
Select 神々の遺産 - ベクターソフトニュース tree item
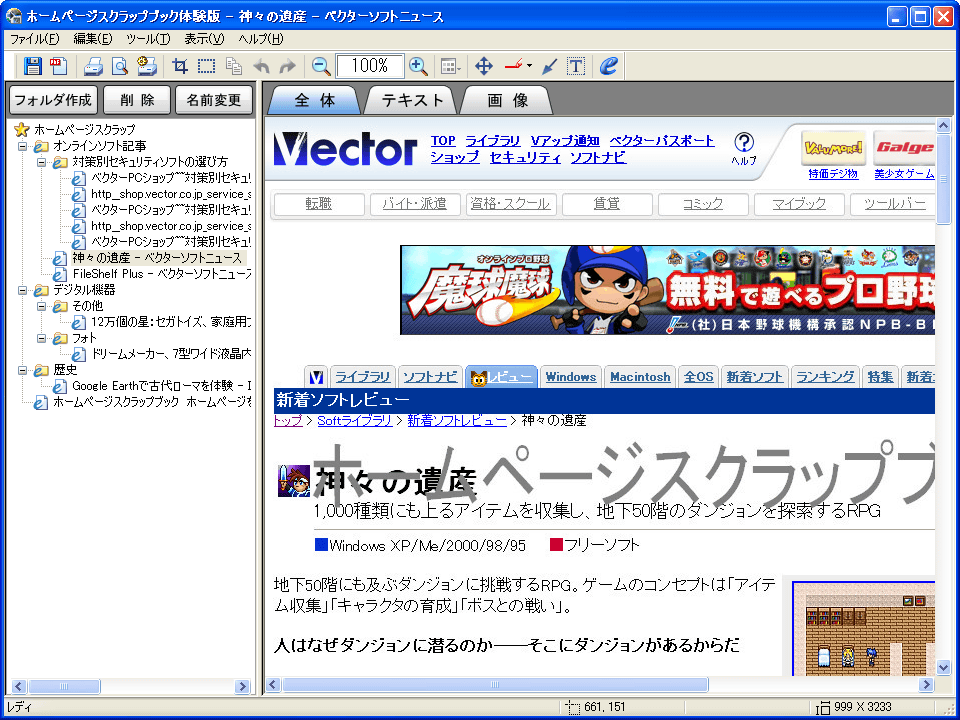tap(149, 258)
